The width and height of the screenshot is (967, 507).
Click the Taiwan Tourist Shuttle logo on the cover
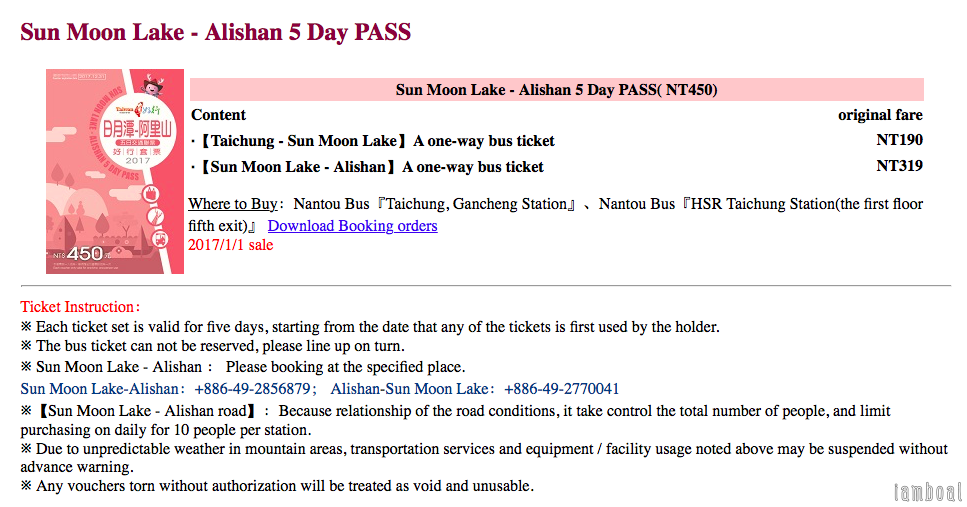coord(138,110)
